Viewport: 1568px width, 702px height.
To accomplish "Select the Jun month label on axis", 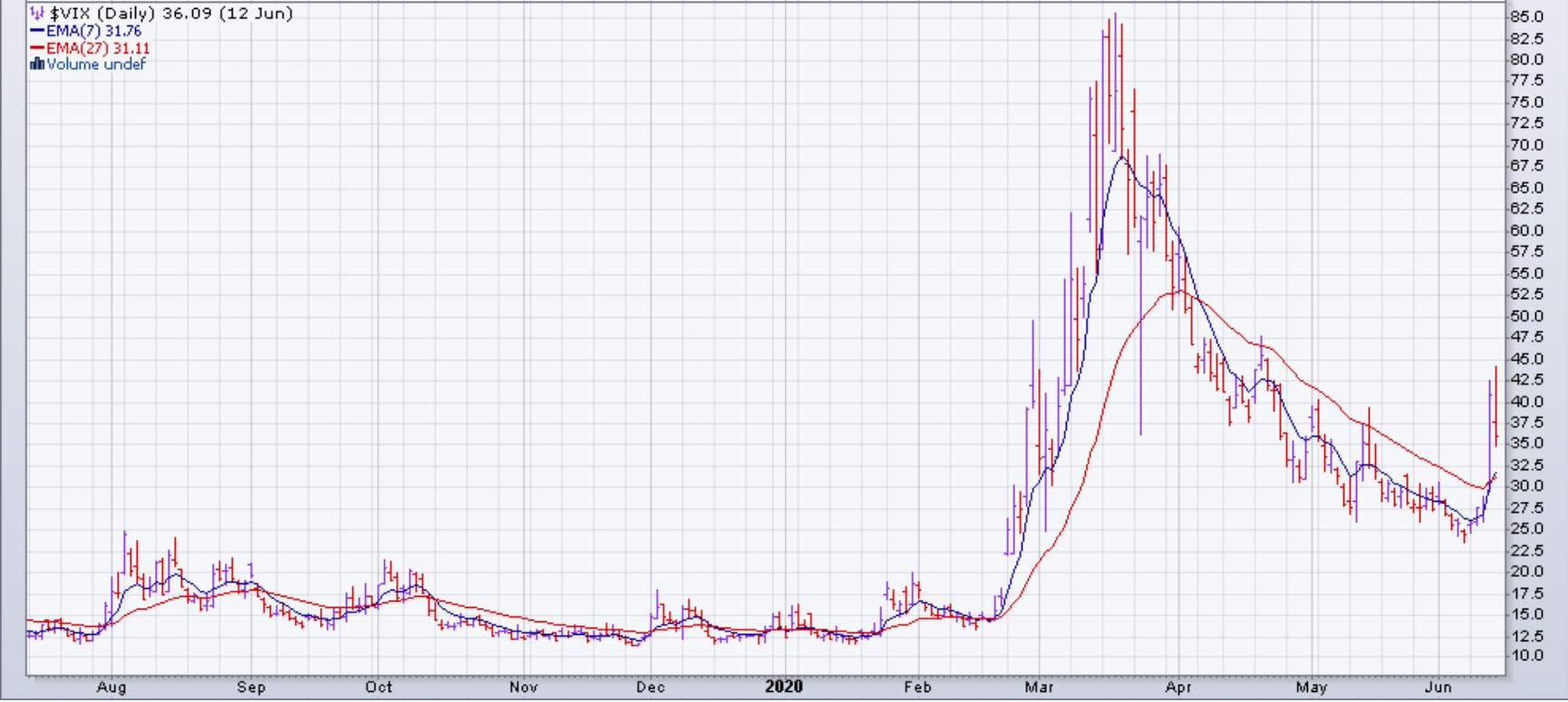I will coord(1438,687).
